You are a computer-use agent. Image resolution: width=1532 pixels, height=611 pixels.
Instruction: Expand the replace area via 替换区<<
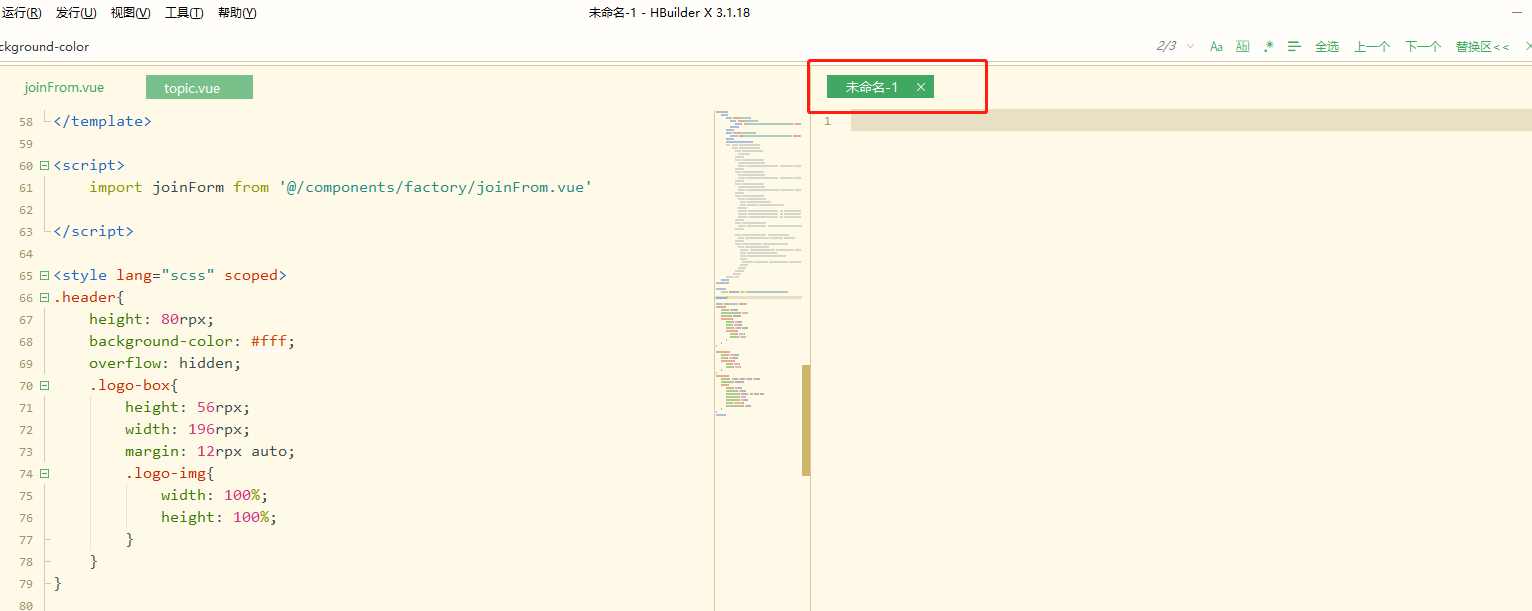(1482, 46)
